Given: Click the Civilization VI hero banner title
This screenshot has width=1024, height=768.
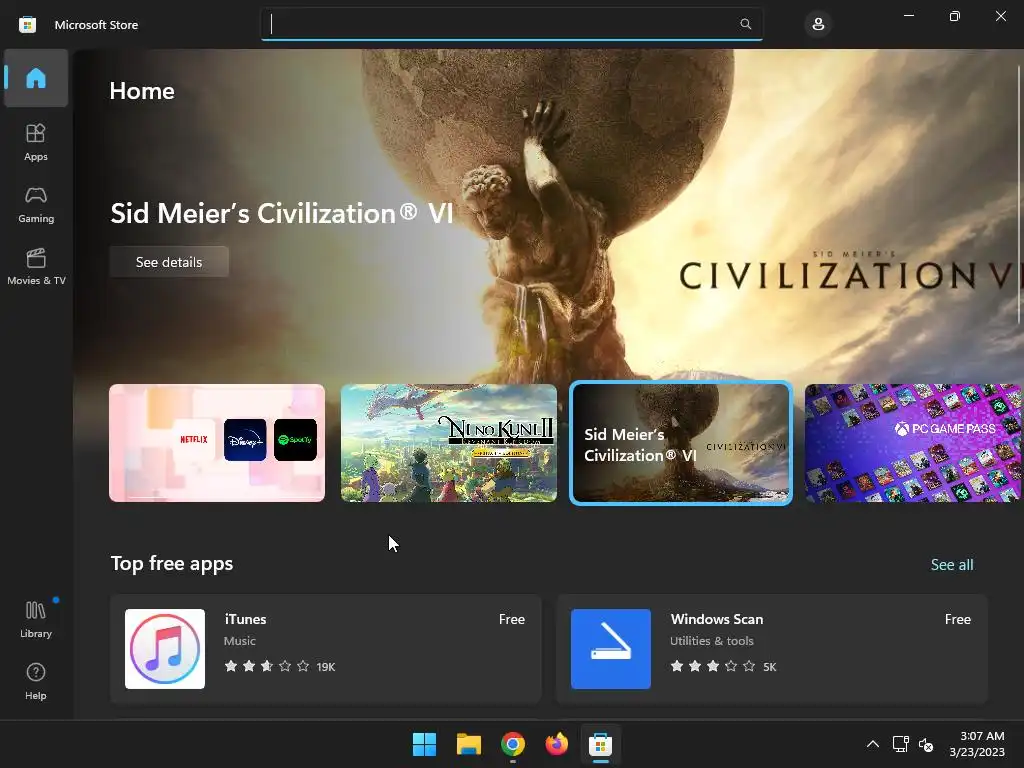Looking at the screenshot, I should [281, 214].
